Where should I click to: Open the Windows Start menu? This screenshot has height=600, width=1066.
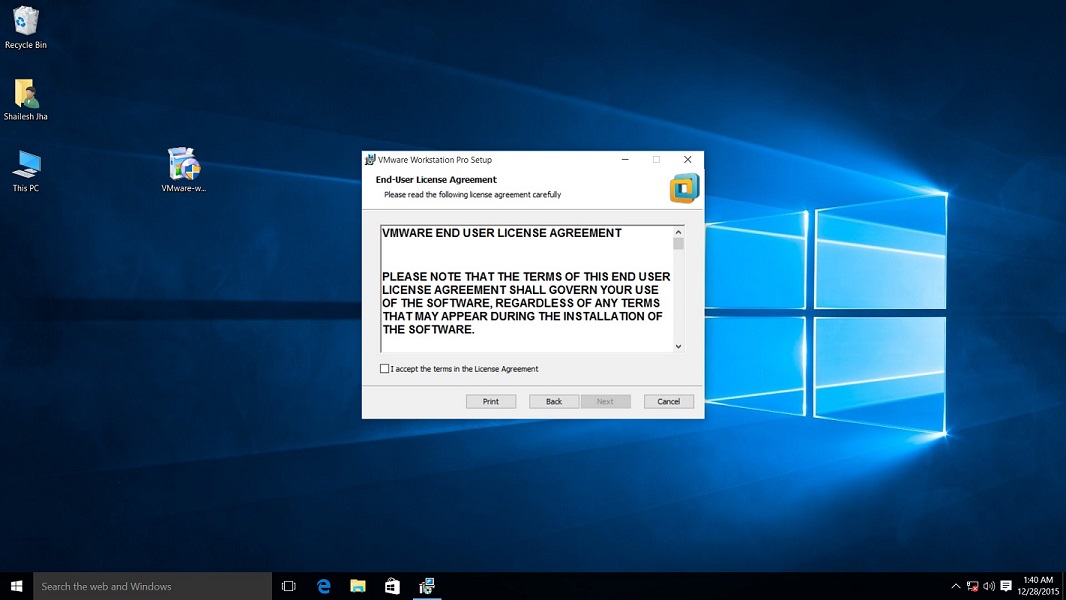click(x=16, y=586)
